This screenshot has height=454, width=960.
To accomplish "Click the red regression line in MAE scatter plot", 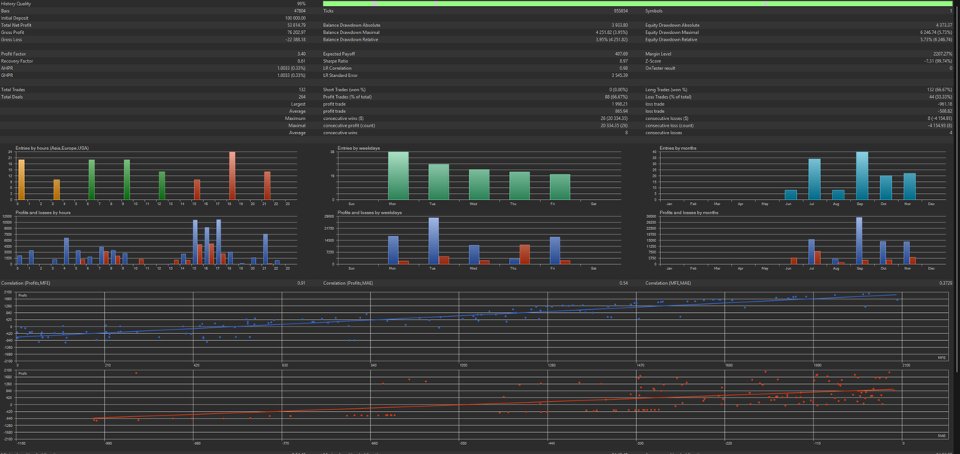I will (493, 404).
